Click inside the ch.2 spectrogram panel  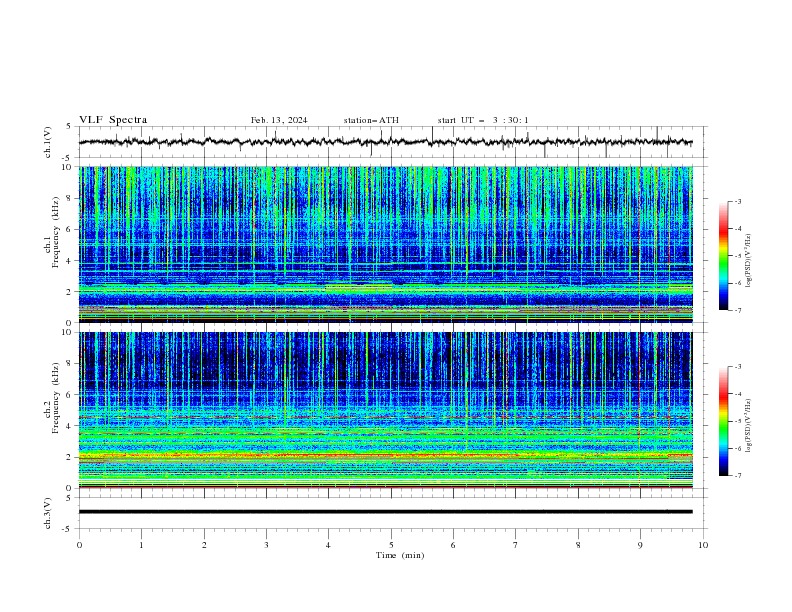click(x=385, y=410)
